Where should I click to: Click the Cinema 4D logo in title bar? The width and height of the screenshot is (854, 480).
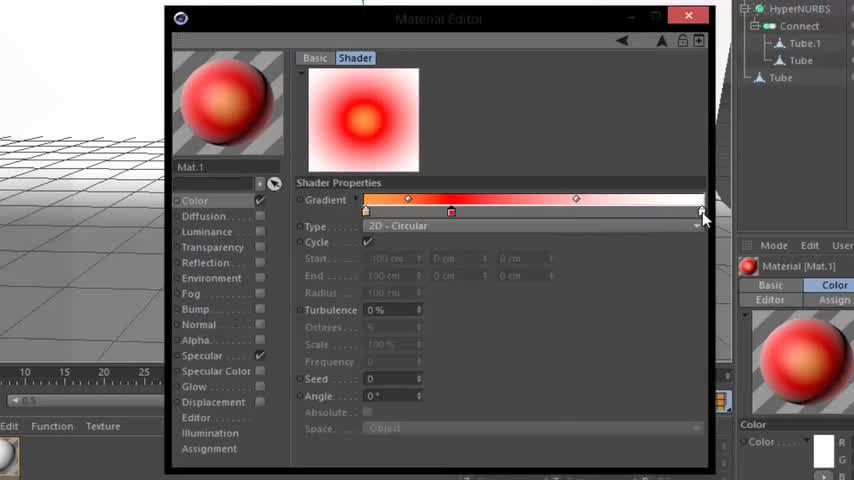point(181,19)
